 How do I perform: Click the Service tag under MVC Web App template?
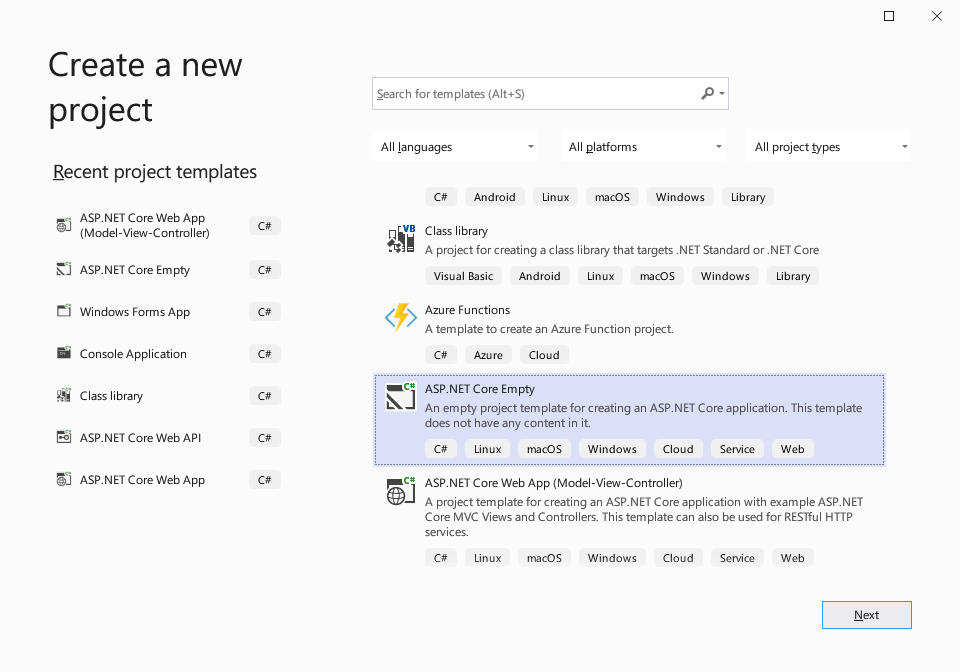737,558
